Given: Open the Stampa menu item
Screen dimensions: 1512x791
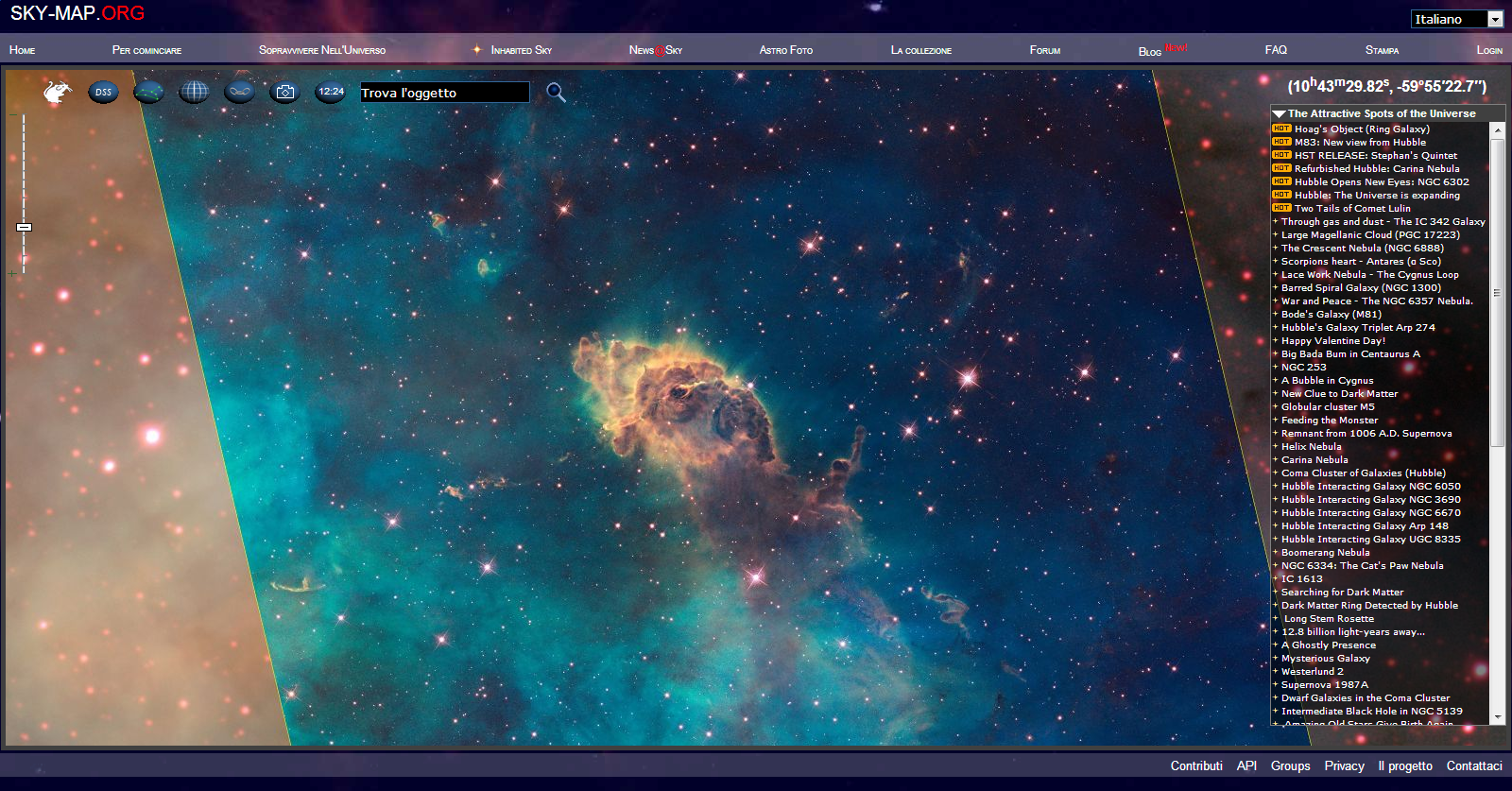Looking at the screenshot, I should pos(1382,50).
